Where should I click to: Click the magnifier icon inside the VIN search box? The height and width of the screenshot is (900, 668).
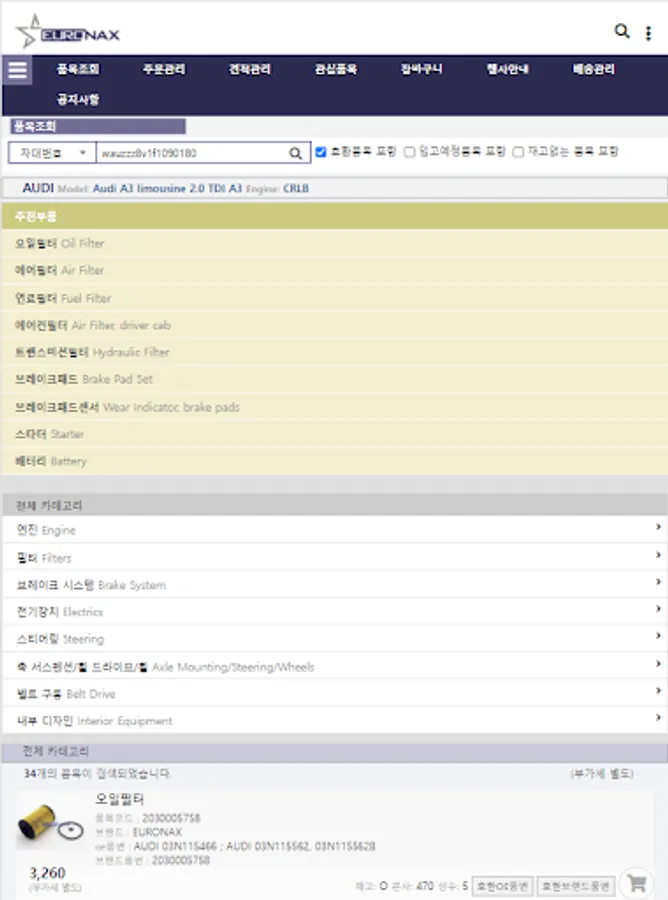pyautogui.click(x=295, y=153)
